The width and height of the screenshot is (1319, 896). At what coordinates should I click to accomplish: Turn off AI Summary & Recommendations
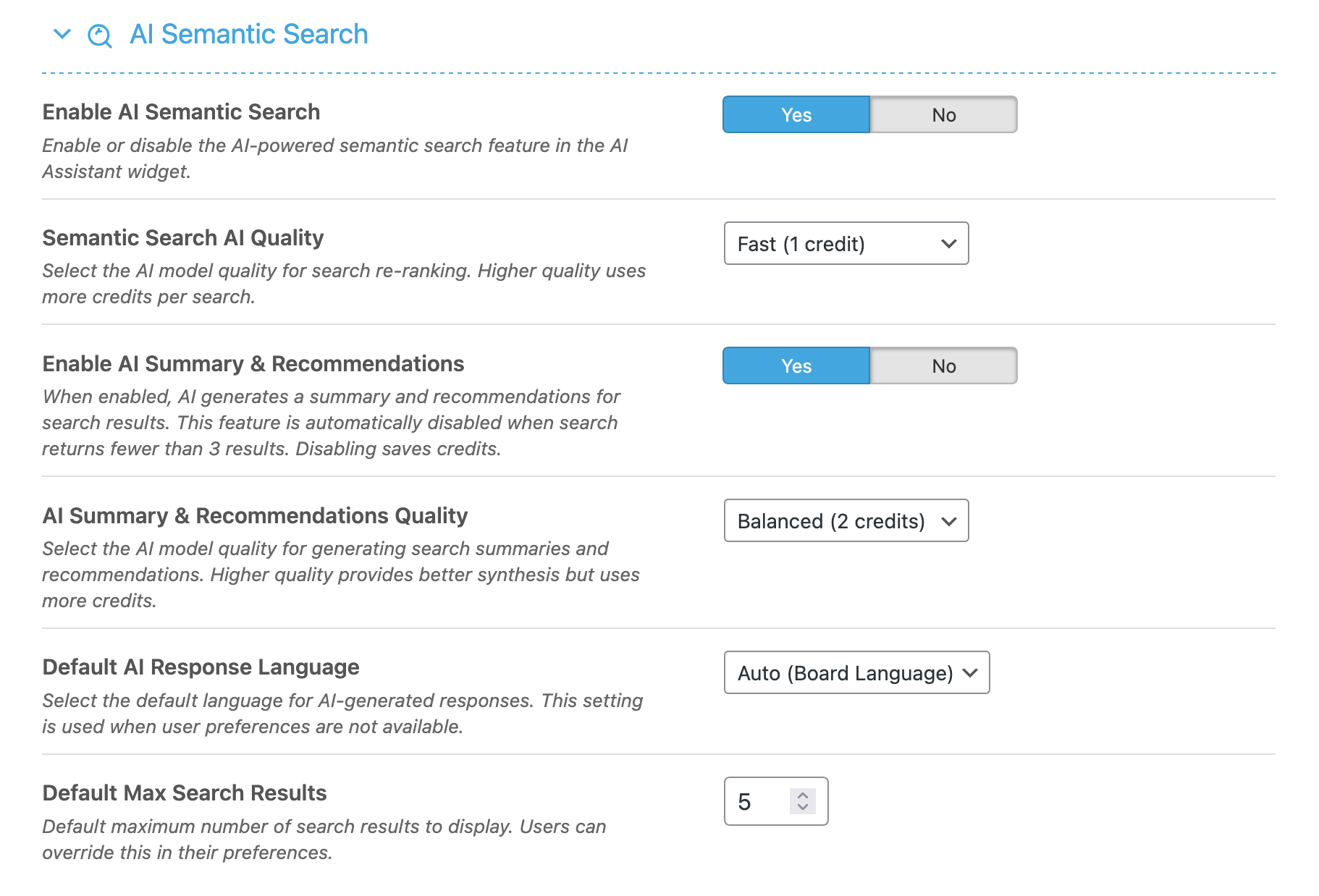click(x=943, y=366)
